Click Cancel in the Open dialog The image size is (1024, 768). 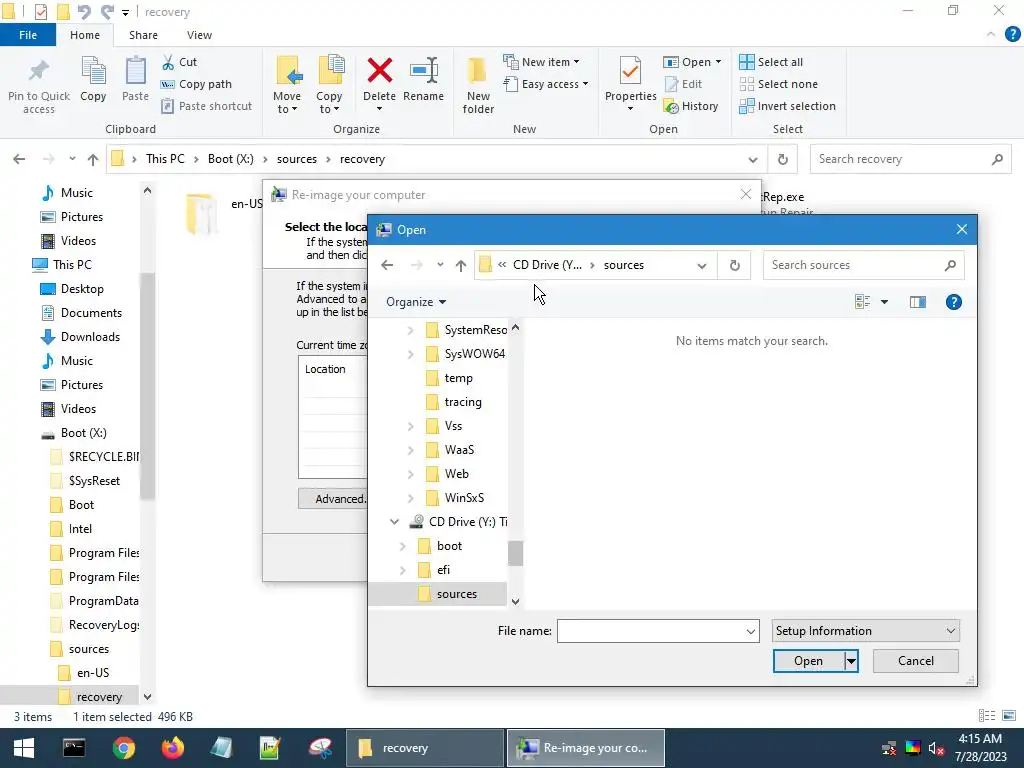(916, 661)
